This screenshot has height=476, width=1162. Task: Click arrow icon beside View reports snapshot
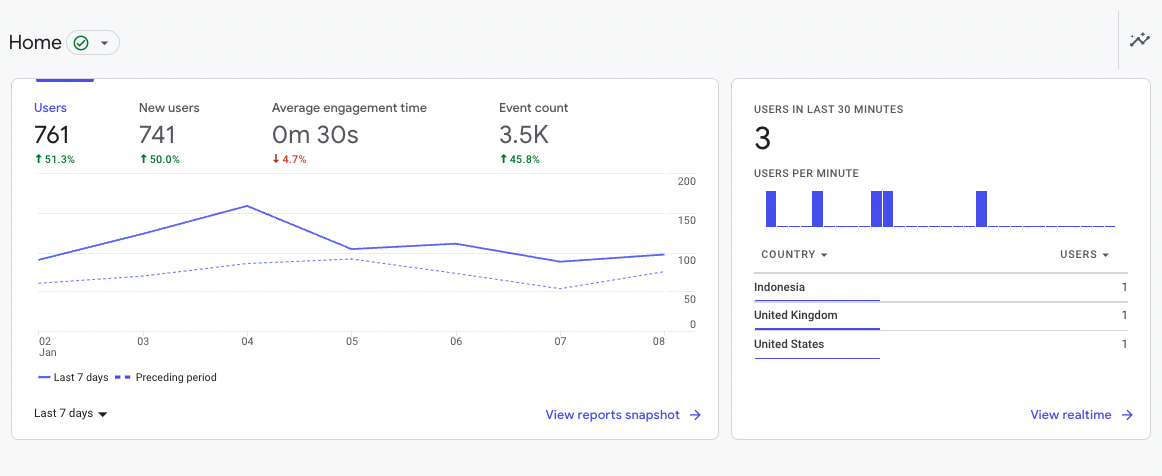tap(695, 415)
